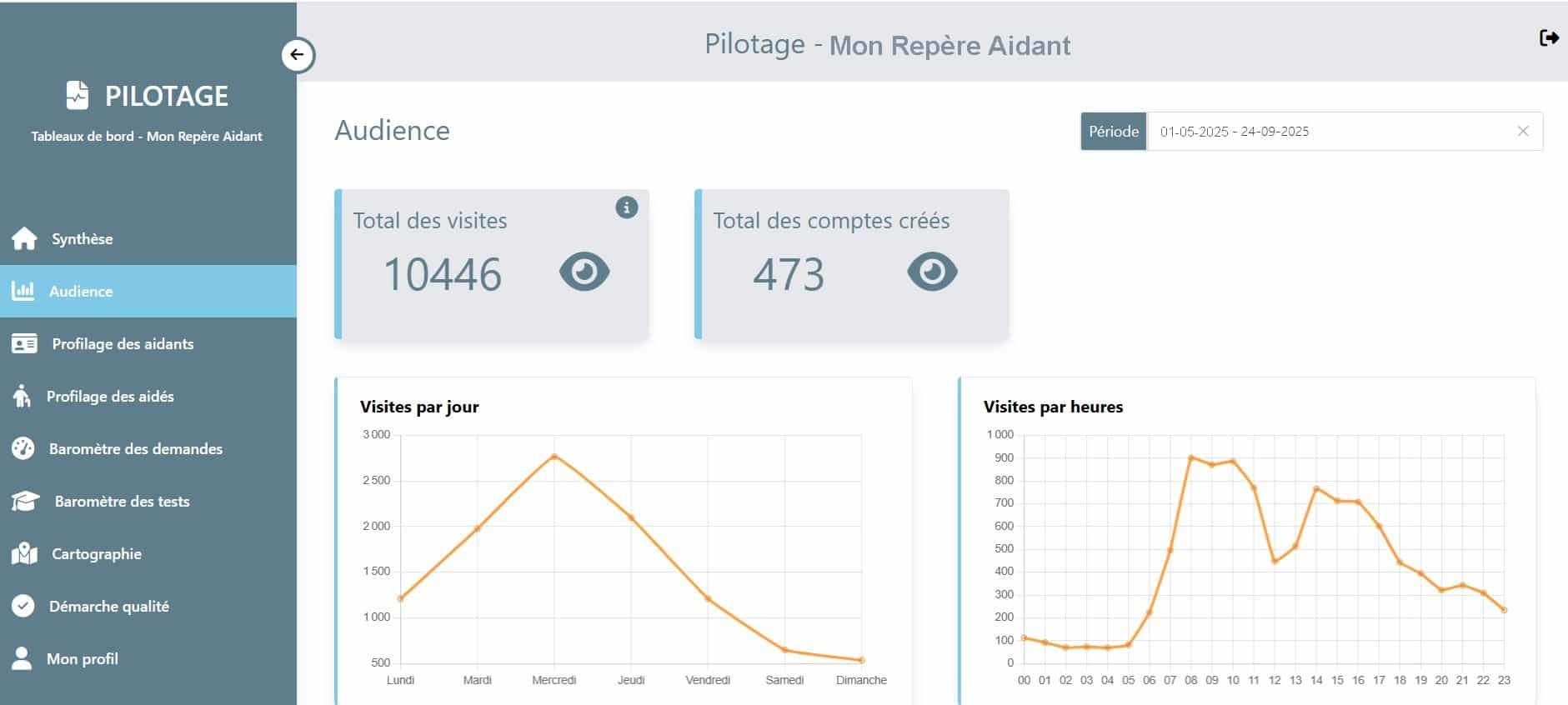Click the Baromètre des tests graduation cap icon
The image size is (1568, 705).
tap(25, 501)
